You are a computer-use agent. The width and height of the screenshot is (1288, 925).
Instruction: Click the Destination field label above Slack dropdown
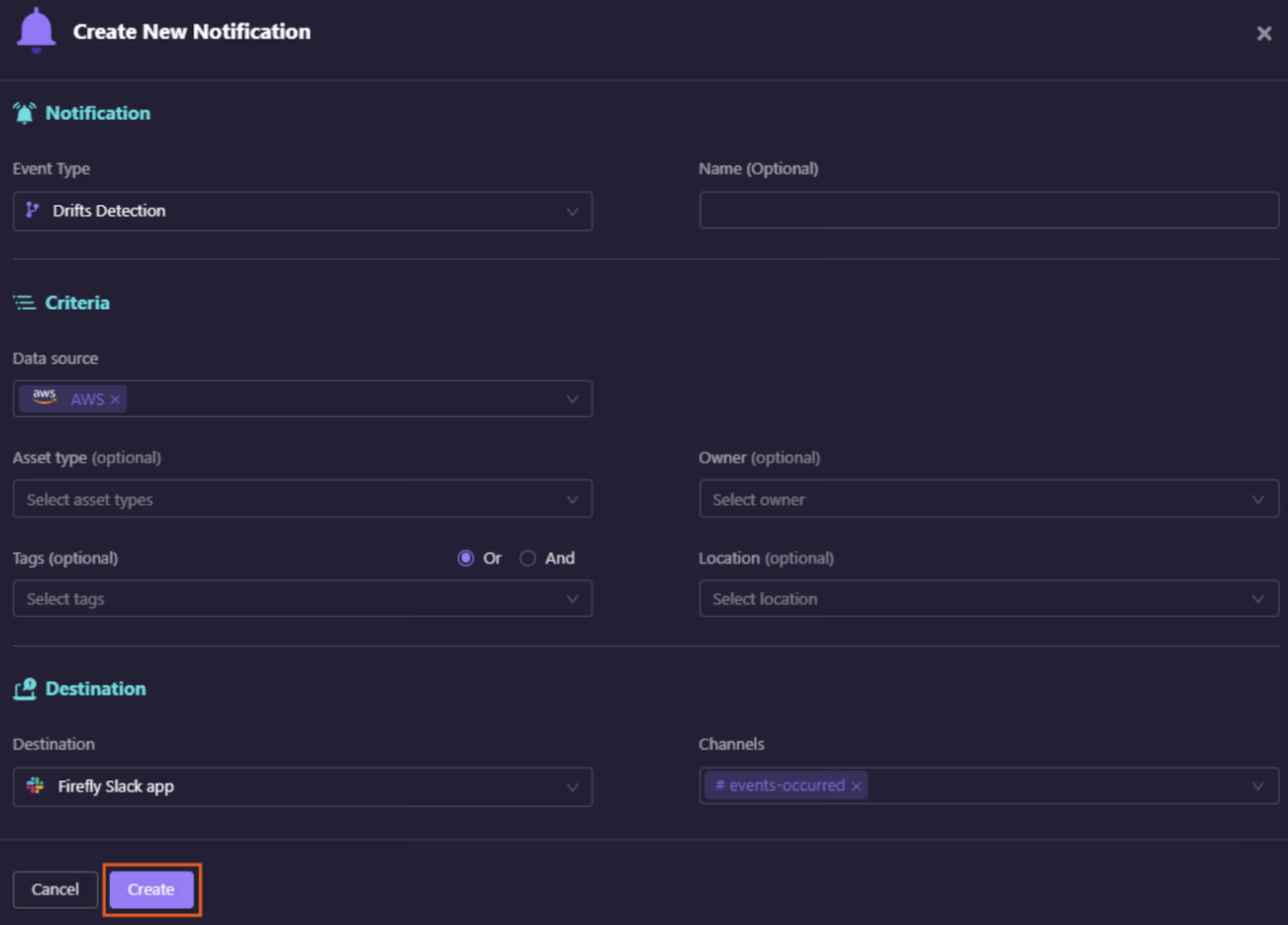[x=54, y=745]
